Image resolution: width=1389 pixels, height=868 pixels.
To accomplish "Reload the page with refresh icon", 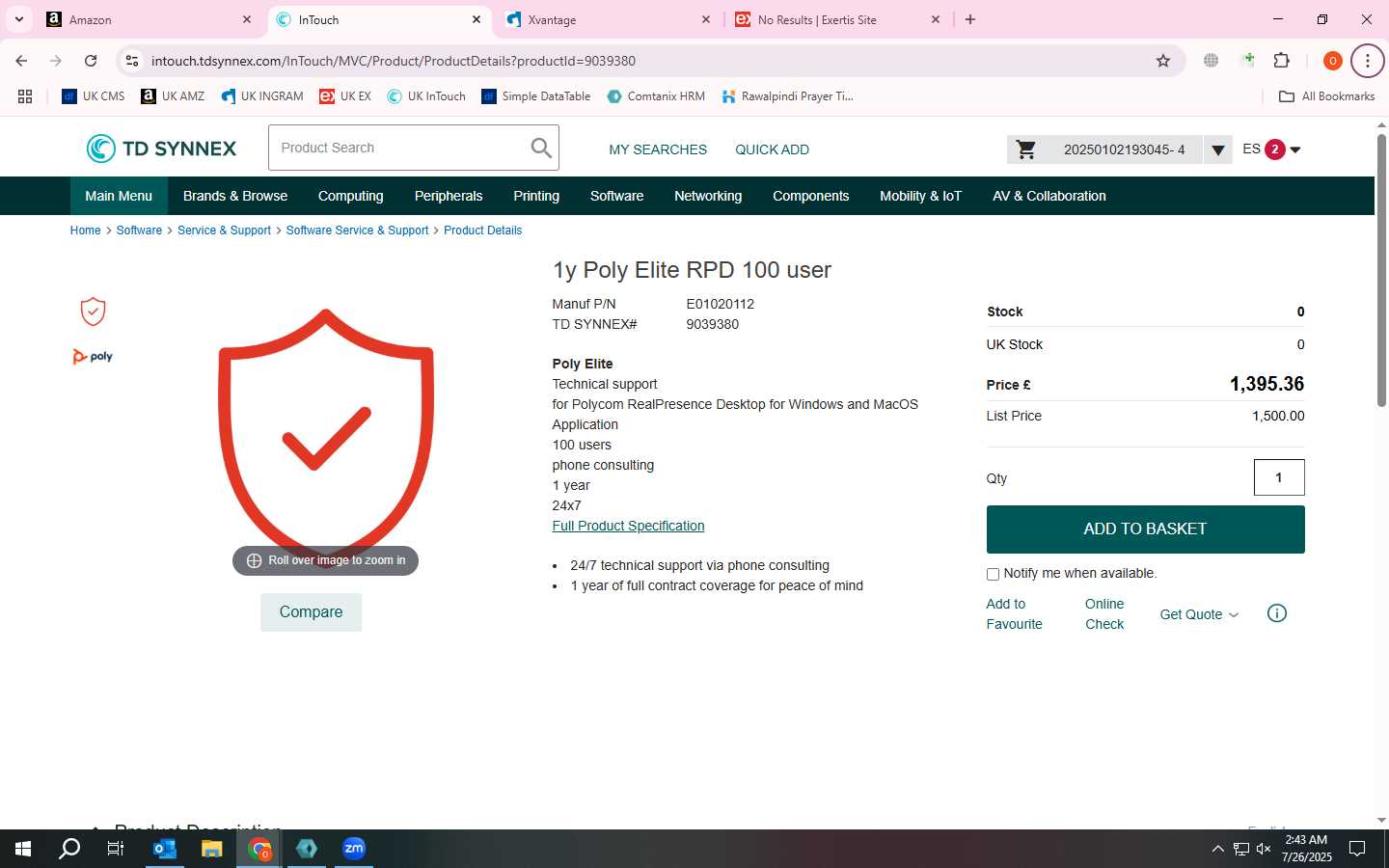I will [91, 61].
